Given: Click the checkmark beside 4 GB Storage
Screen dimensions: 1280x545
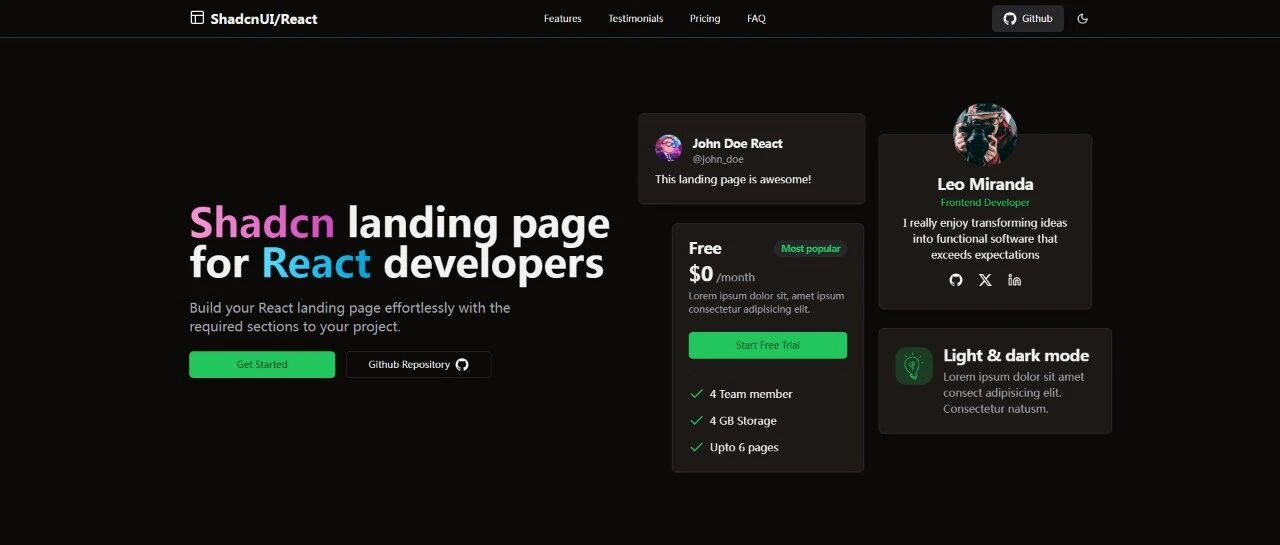Looking at the screenshot, I should coord(697,421).
